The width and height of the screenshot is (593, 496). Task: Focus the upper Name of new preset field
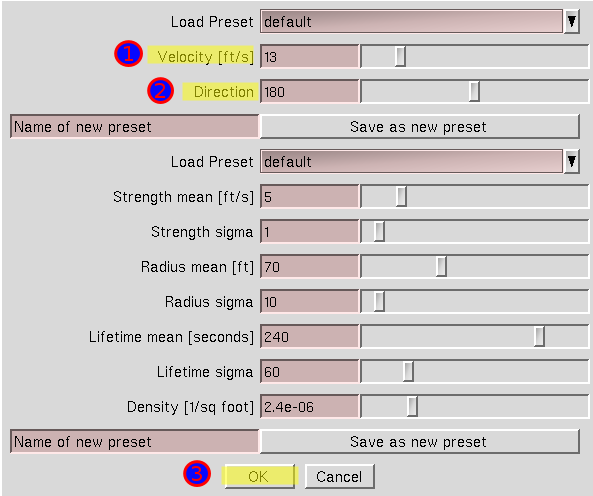tap(135, 127)
